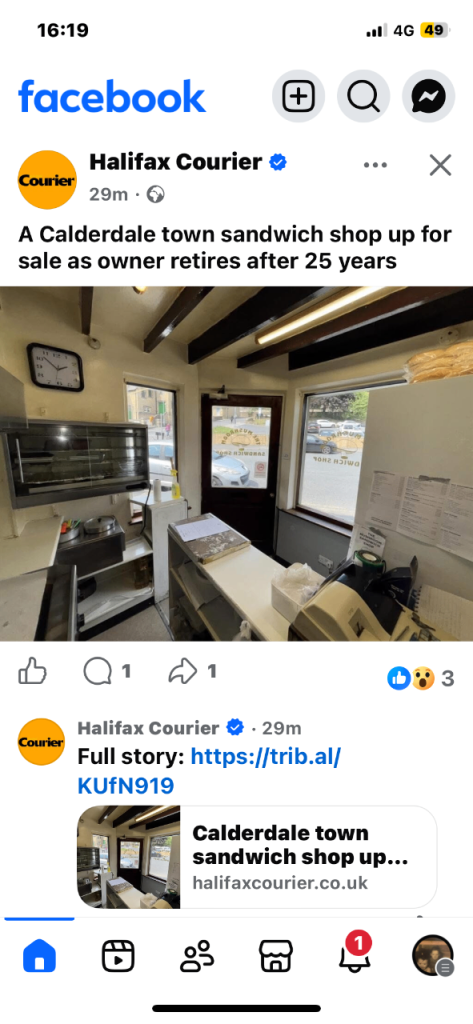473x1024 pixels.
Task: Open the Marketplace tab
Action: (x=276, y=957)
